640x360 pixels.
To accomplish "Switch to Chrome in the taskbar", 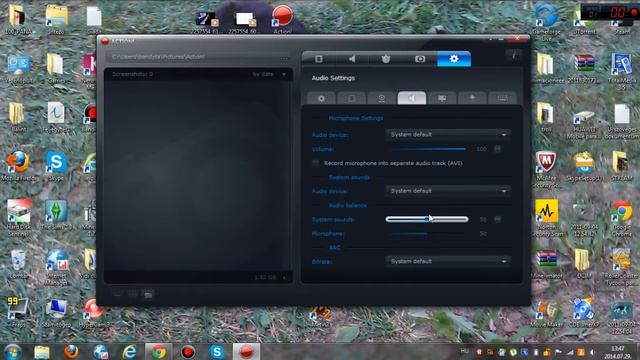I will click(x=158, y=351).
